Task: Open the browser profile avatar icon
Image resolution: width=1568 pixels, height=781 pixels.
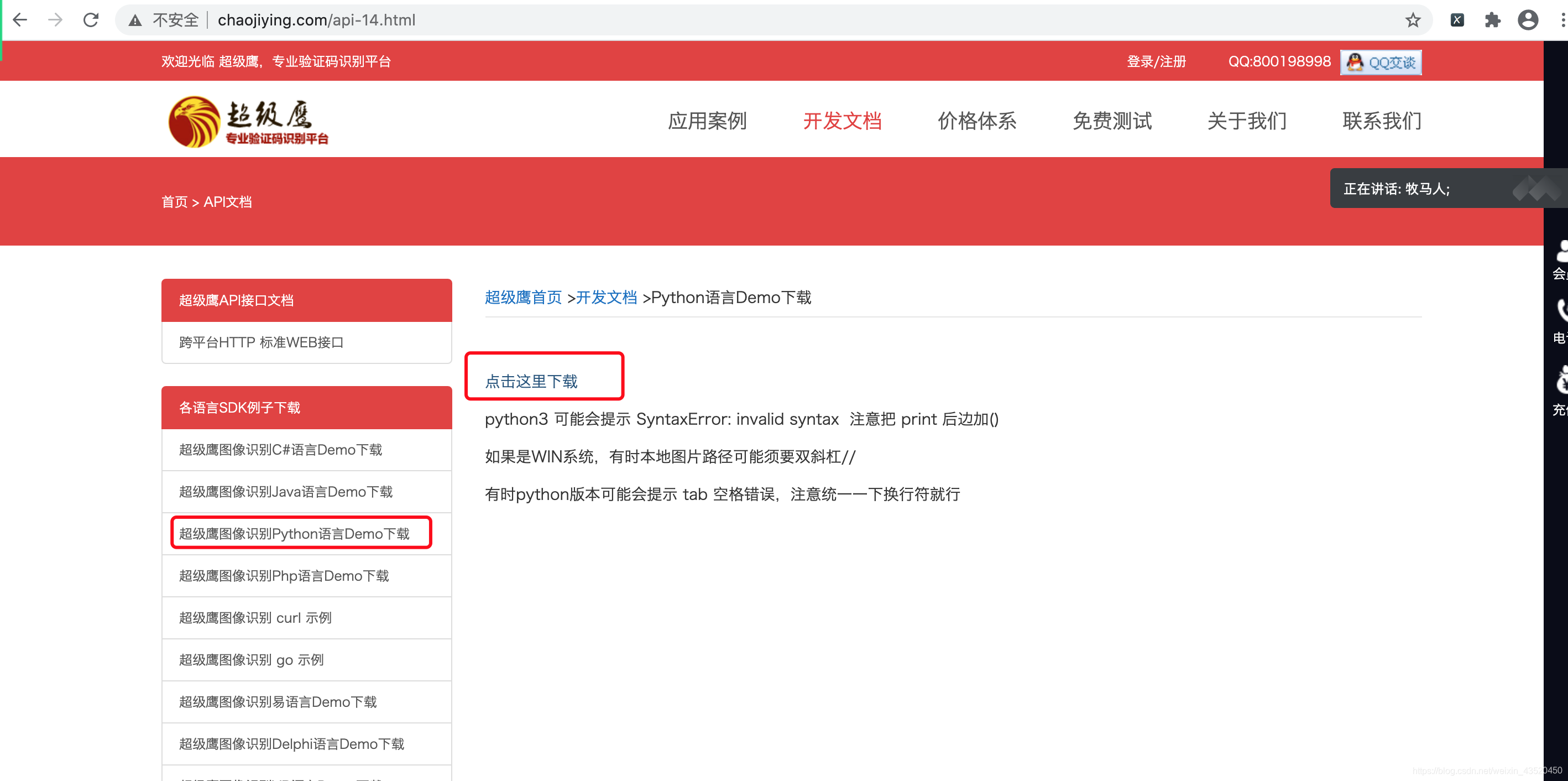Action: (1527, 20)
